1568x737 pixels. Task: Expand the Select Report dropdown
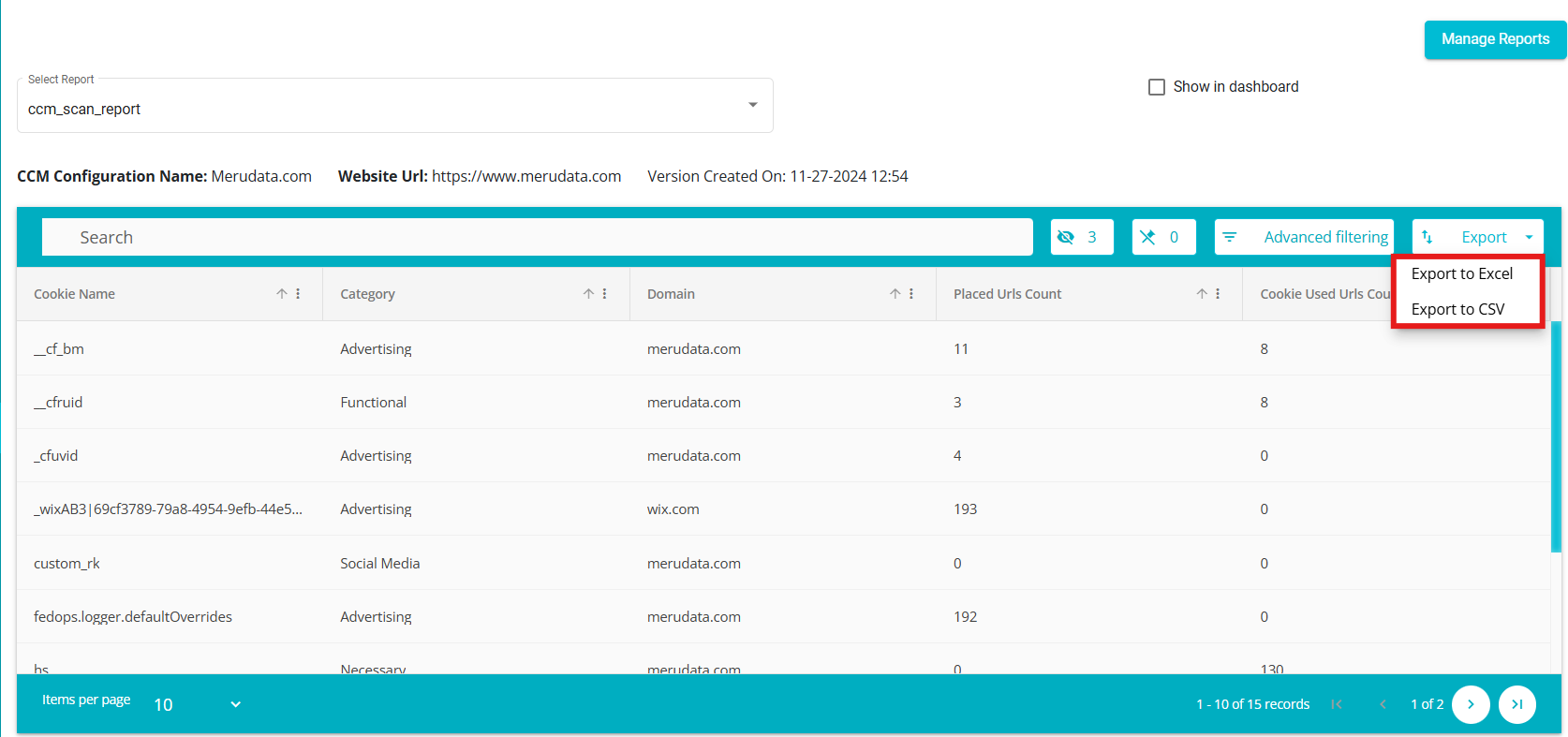(x=752, y=105)
